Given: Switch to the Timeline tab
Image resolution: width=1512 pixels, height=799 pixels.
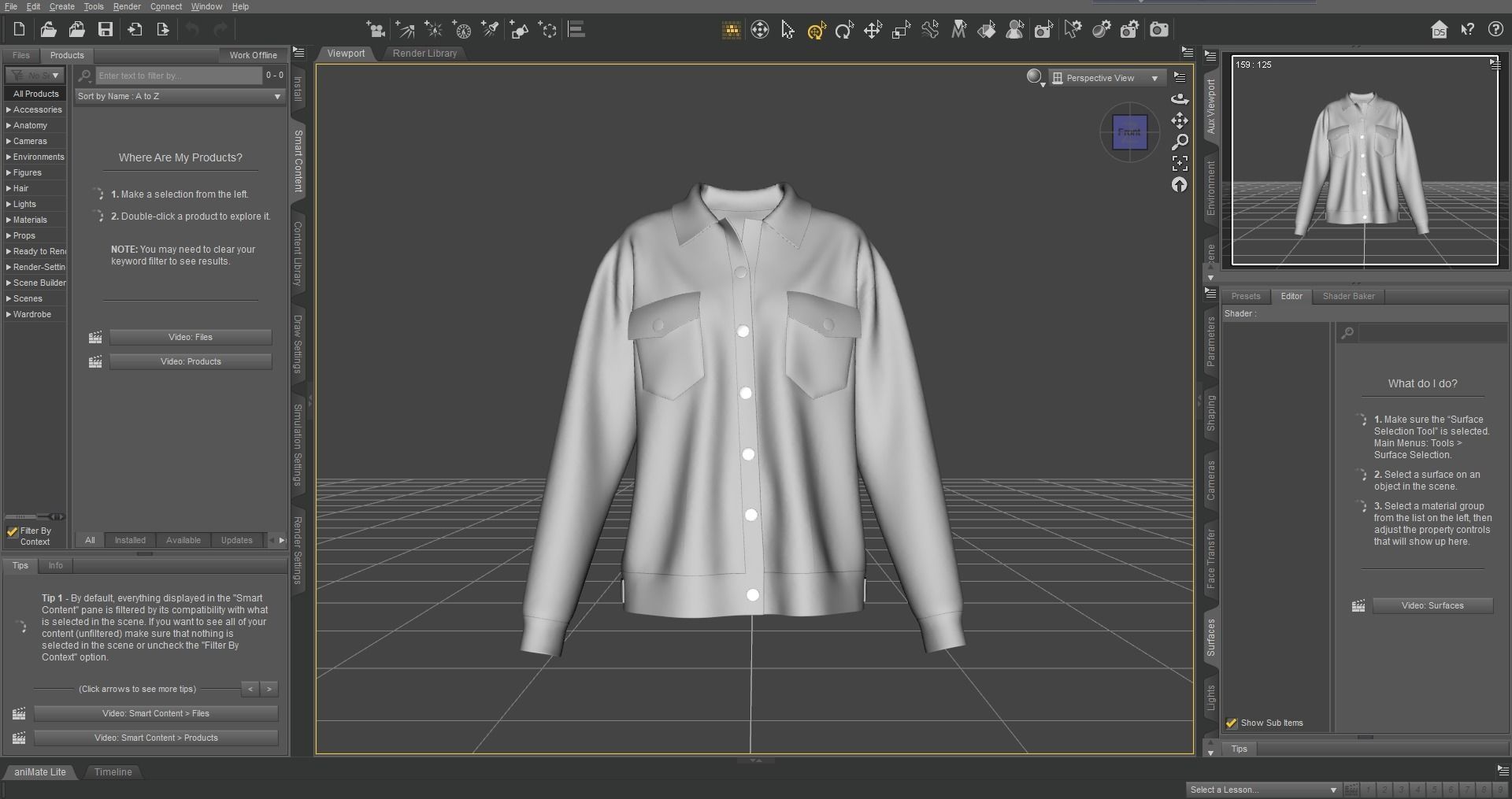Looking at the screenshot, I should tap(113, 772).
